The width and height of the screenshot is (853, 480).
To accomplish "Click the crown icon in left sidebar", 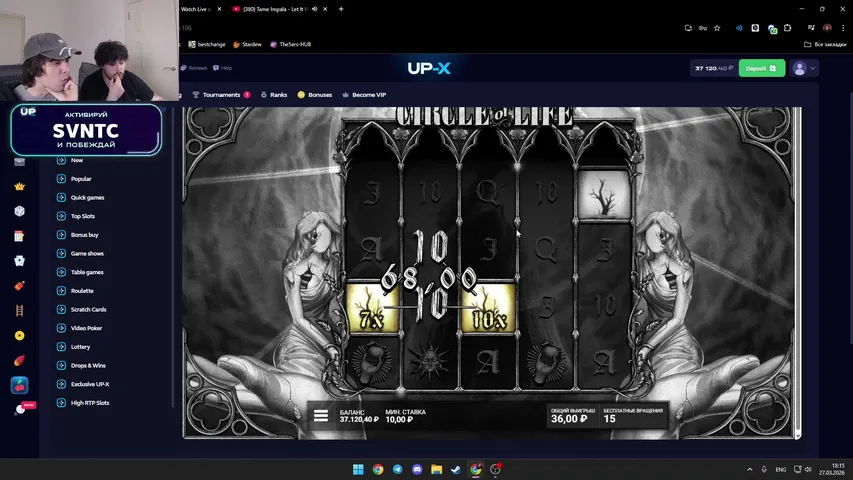I will point(19,187).
